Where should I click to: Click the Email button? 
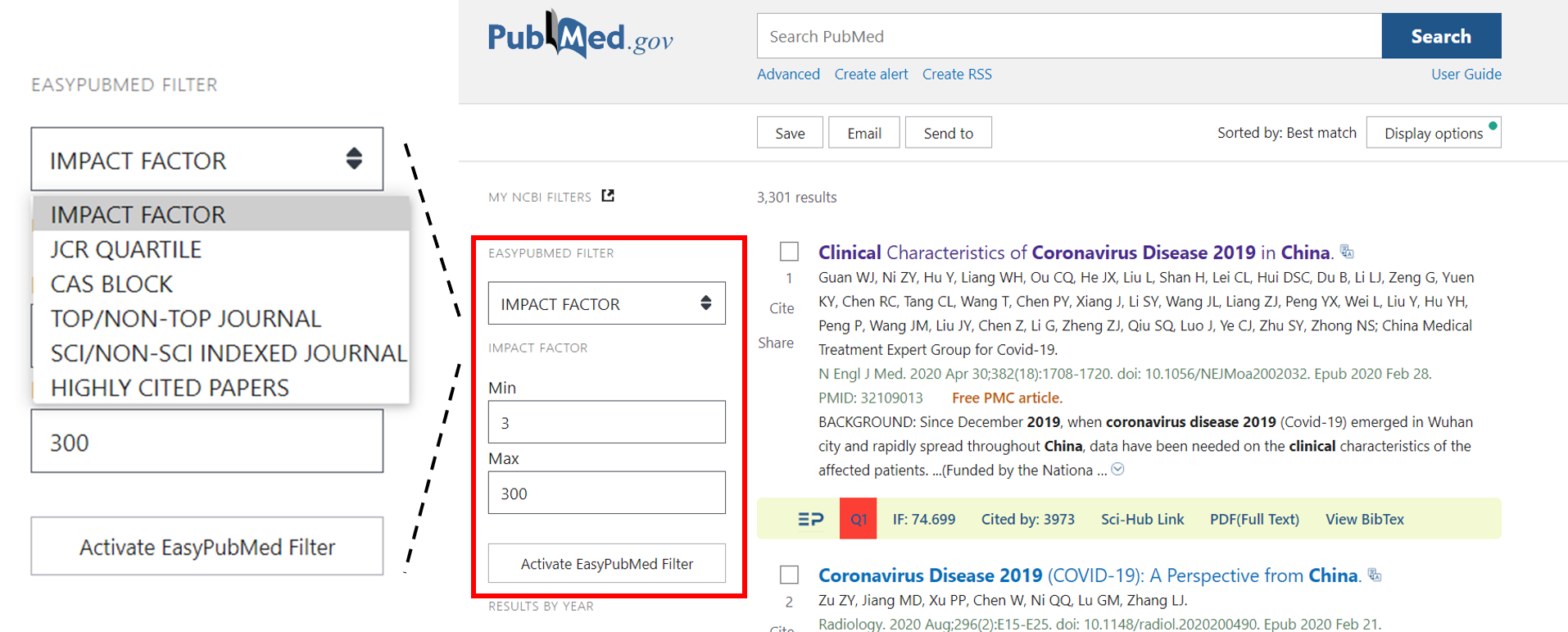[x=864, y=133]
